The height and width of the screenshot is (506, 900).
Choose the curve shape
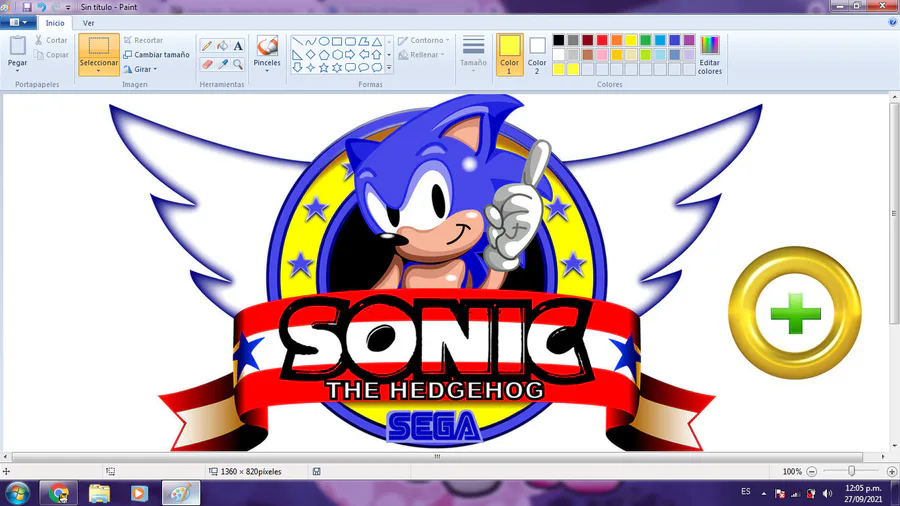[311, 42]
